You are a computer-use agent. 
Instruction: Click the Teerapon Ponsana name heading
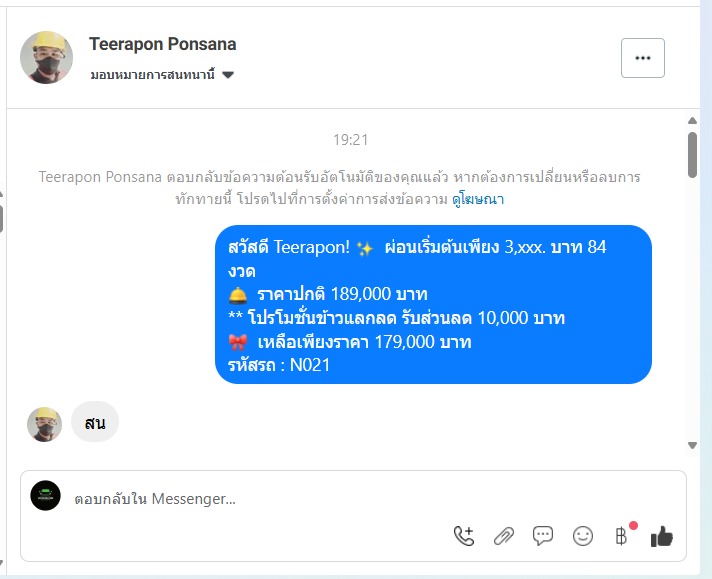click(163, 44)
